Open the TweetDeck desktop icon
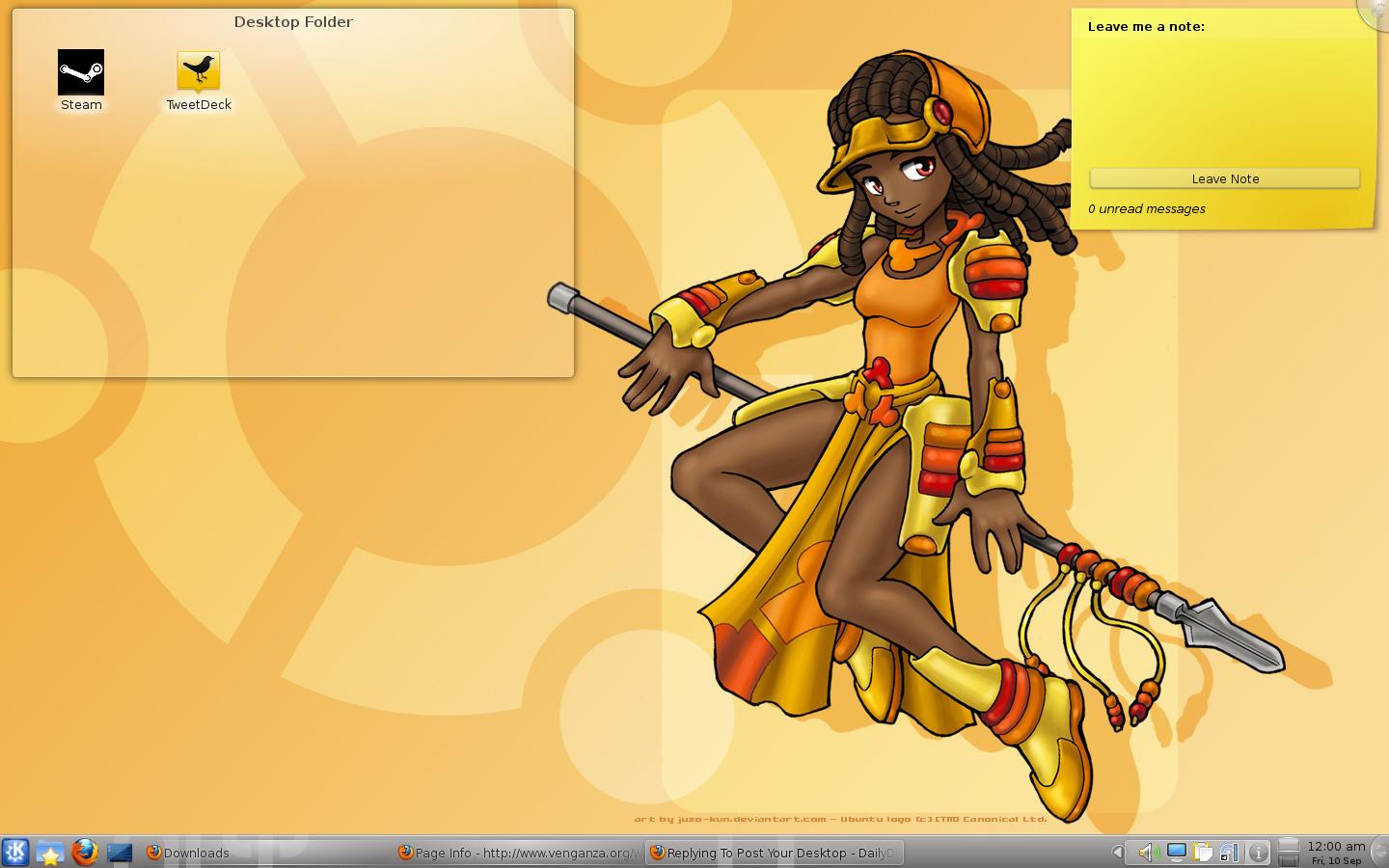 click(x=199, y=81)
